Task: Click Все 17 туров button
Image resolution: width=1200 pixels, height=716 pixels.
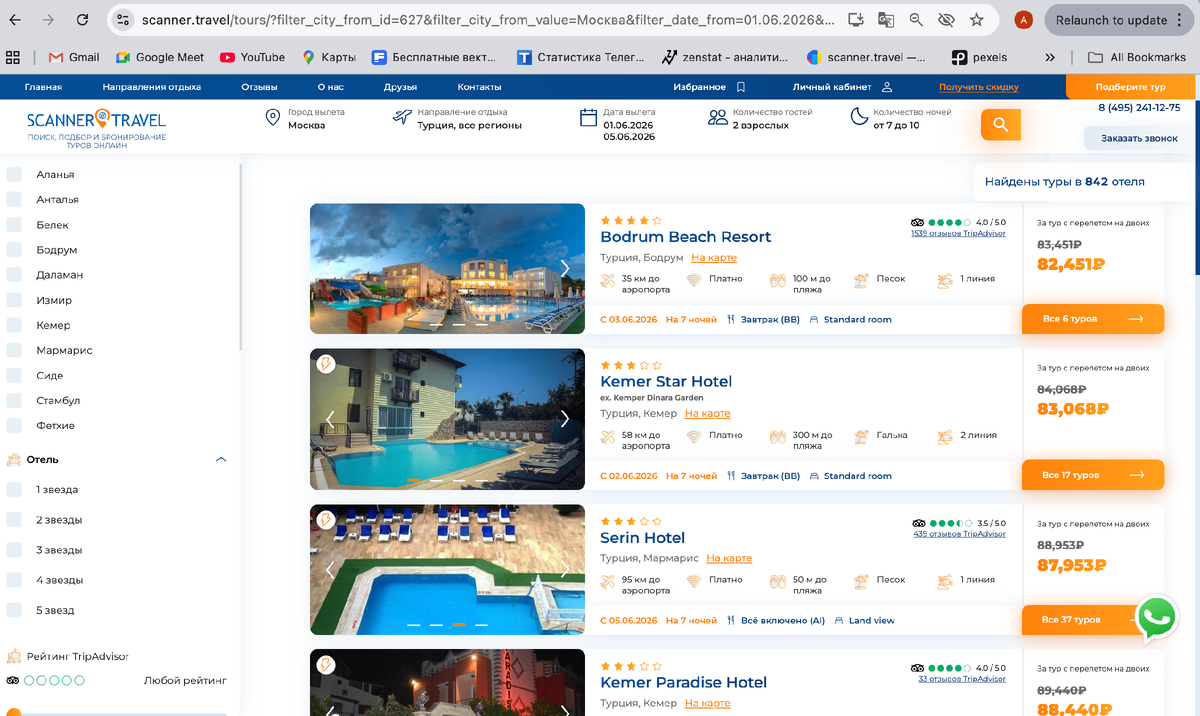Action: click(1093, 475)
